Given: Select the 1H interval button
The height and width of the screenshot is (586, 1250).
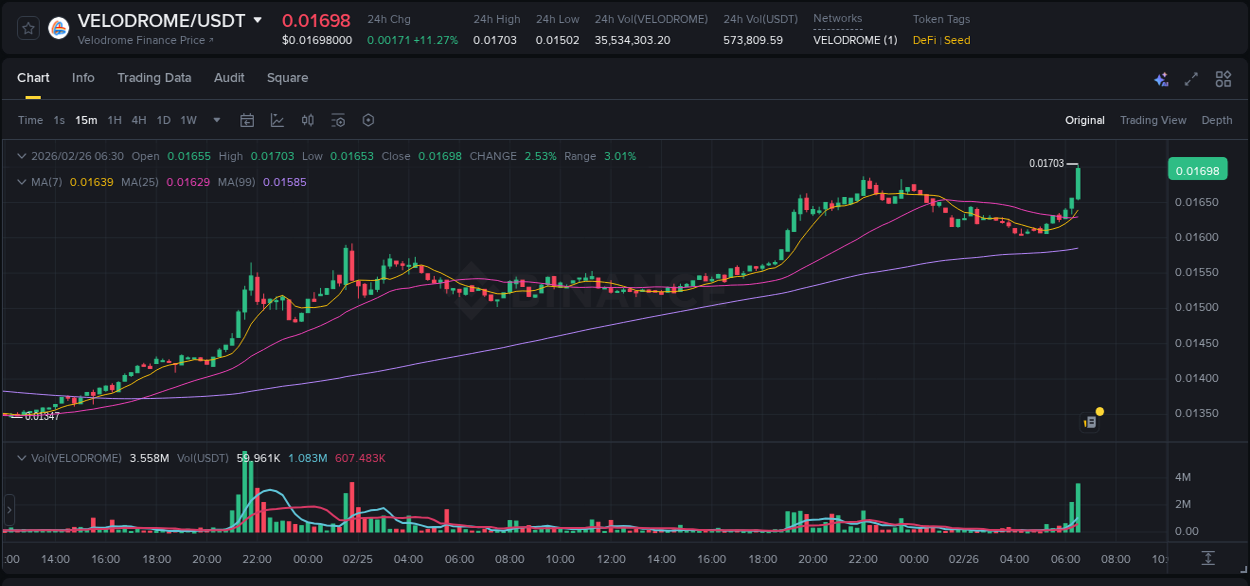Looking at the screenshot, I should [115, 120].
